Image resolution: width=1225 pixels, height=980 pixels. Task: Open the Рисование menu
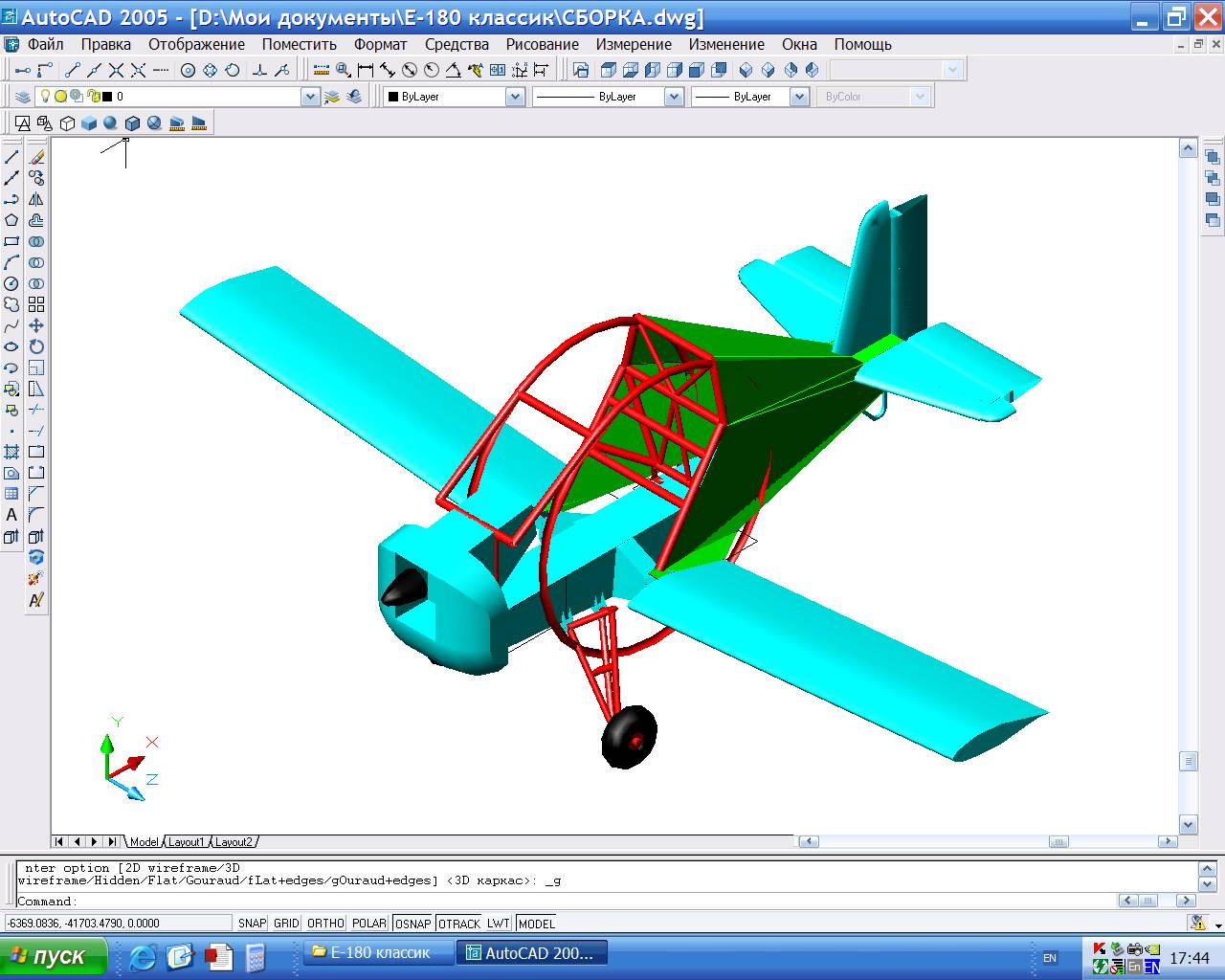(x=542, y=44)
